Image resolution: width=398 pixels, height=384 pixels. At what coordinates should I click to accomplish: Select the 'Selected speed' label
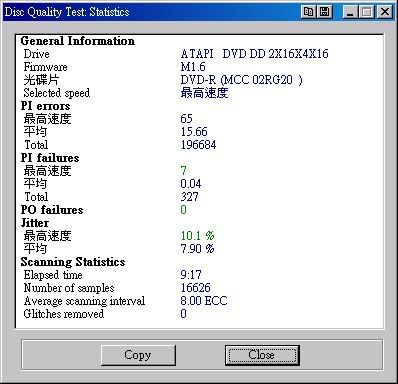(x=57, y=93)
